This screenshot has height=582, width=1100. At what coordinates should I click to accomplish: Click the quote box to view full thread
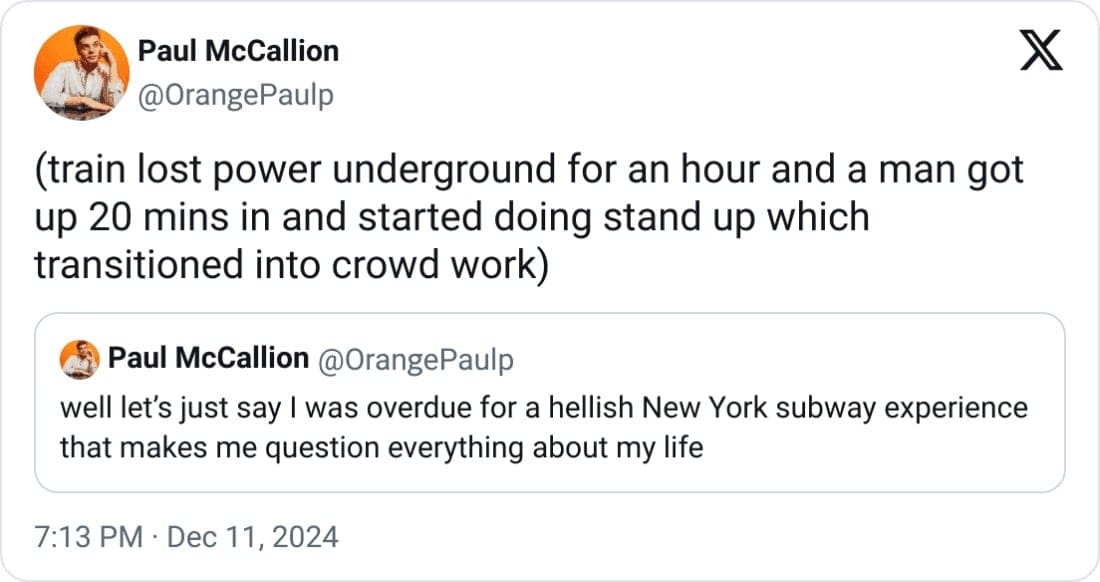550,405
